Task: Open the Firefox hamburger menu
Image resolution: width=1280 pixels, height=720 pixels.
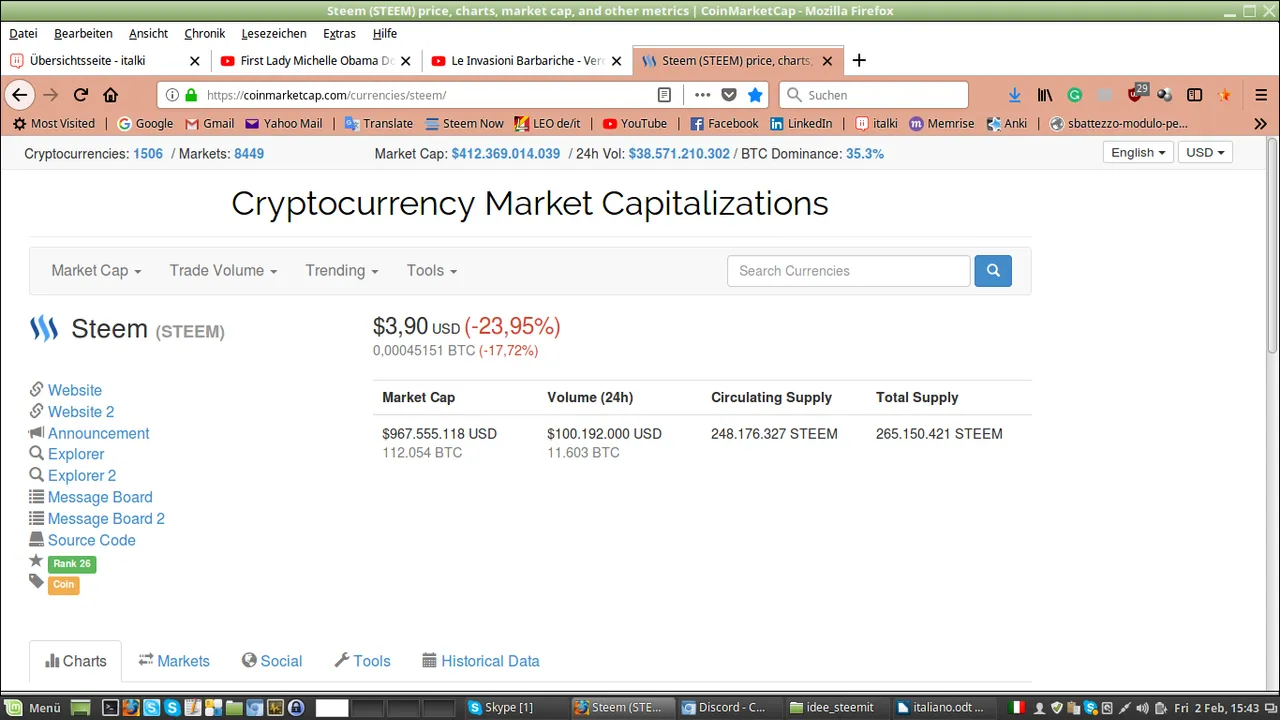Action: click(1261, 95)
